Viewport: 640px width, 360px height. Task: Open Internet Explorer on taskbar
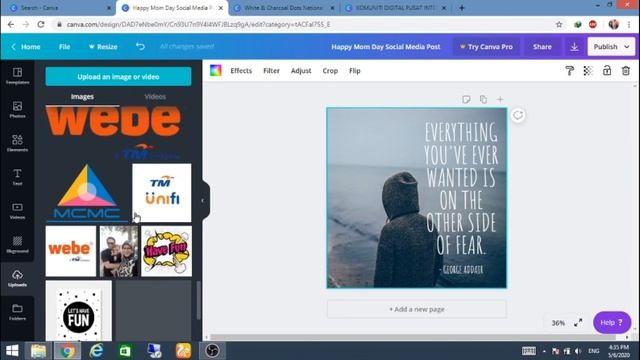tap(96, 351)
